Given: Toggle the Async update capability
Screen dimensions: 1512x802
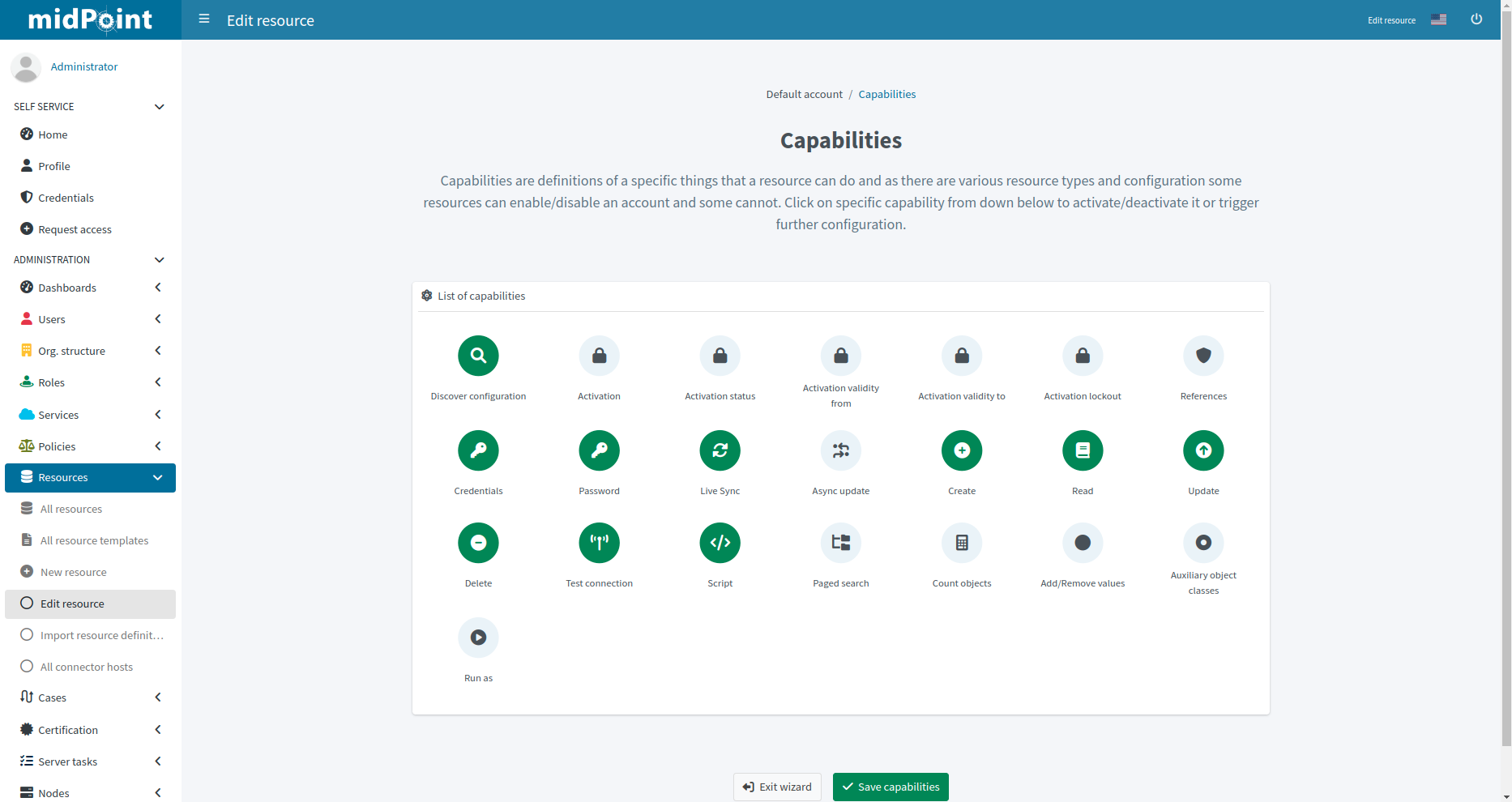Looking at the screenshot, I should tap(840, 450).
